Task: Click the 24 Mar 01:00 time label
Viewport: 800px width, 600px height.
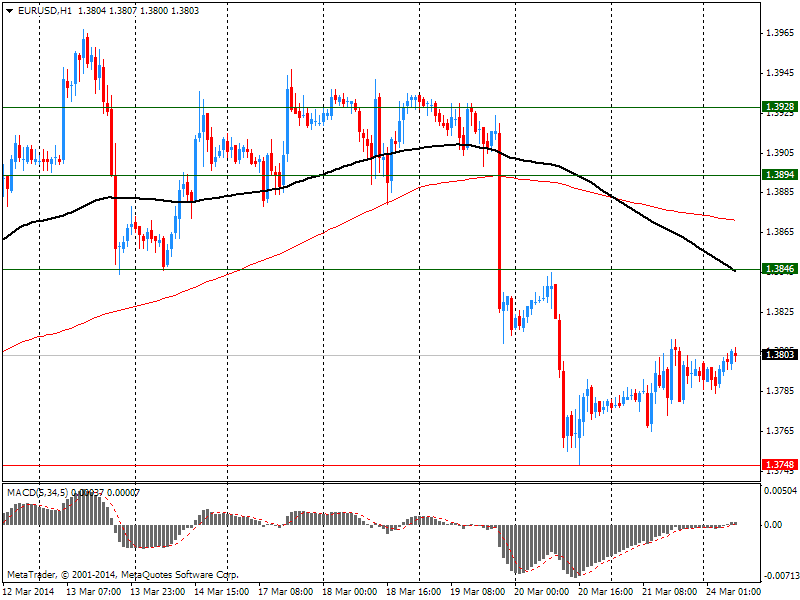Action: coord(733,592)
